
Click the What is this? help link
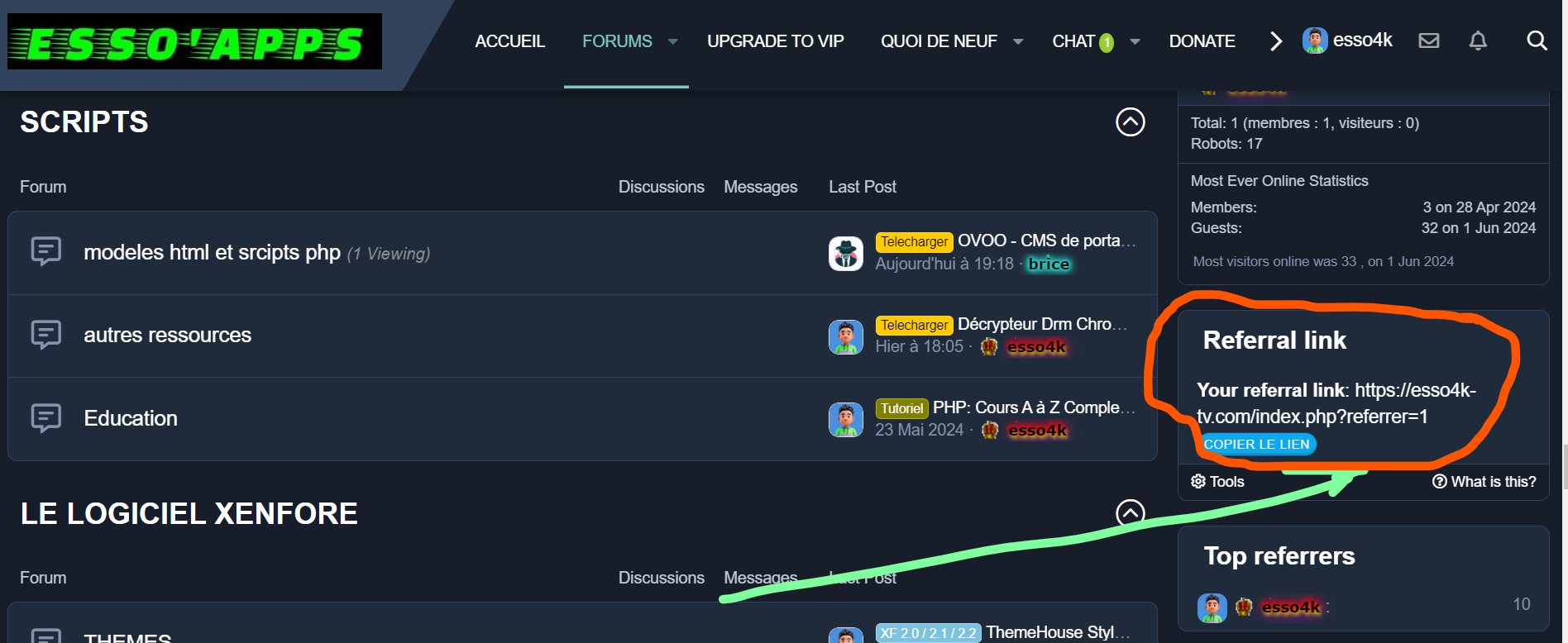tap(1484, 481)
